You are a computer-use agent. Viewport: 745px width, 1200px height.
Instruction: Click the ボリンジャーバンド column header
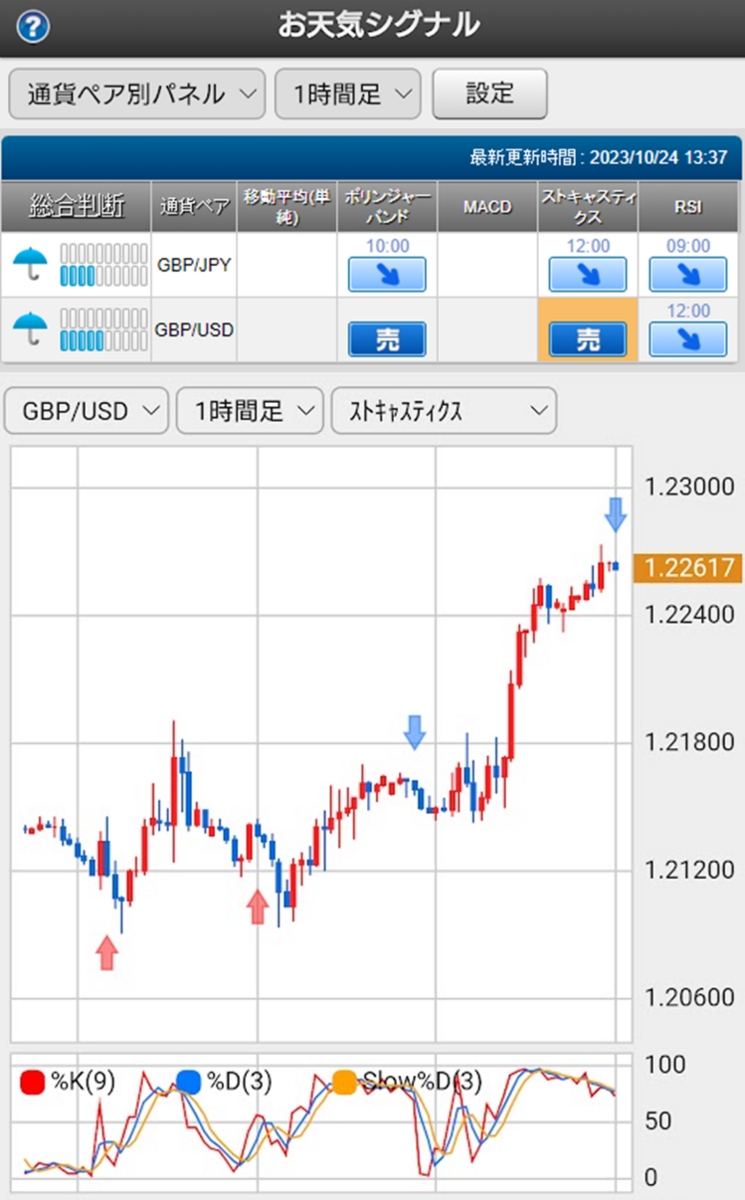(x=387, y=206)
